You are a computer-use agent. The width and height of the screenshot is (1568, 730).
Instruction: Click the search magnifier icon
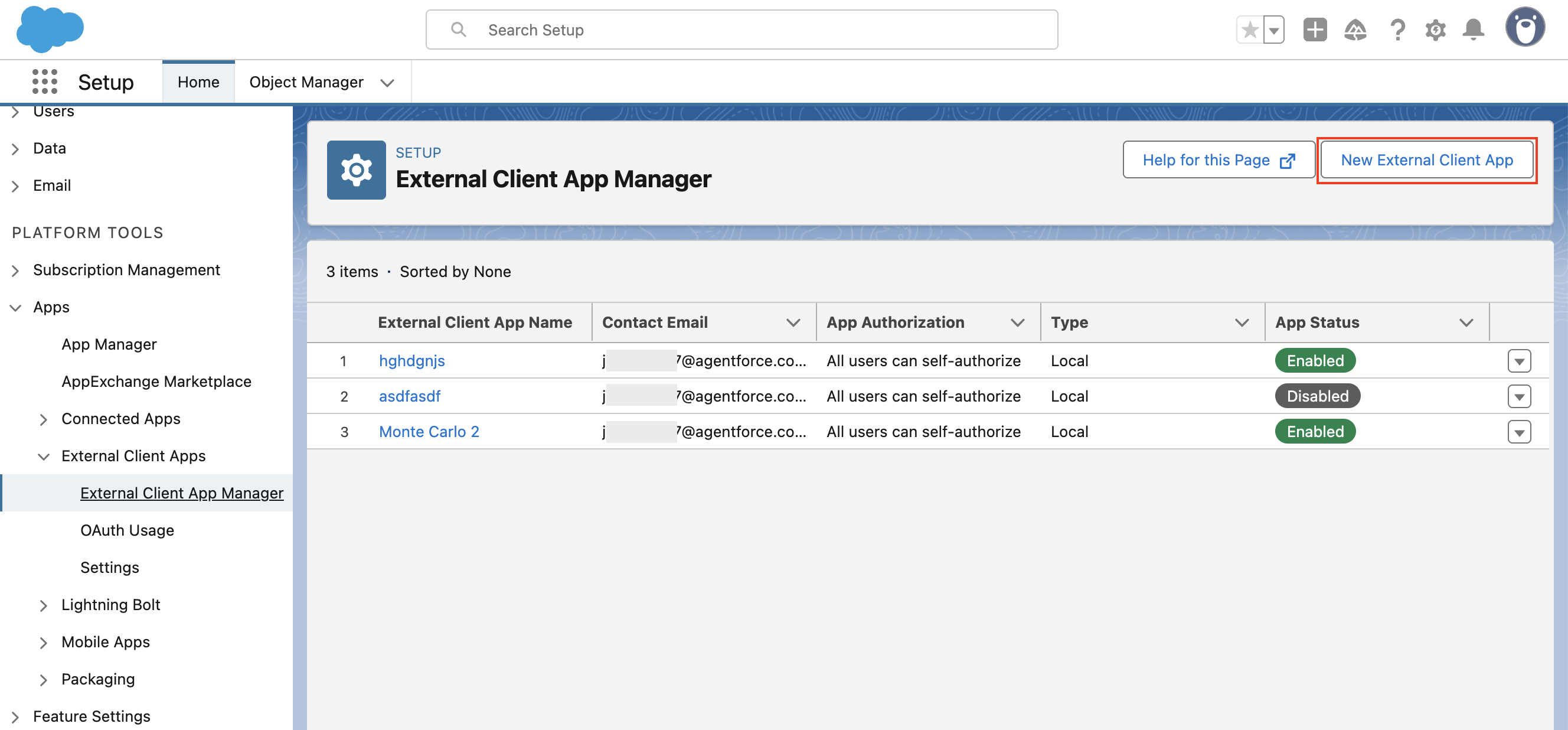[458, 29]
